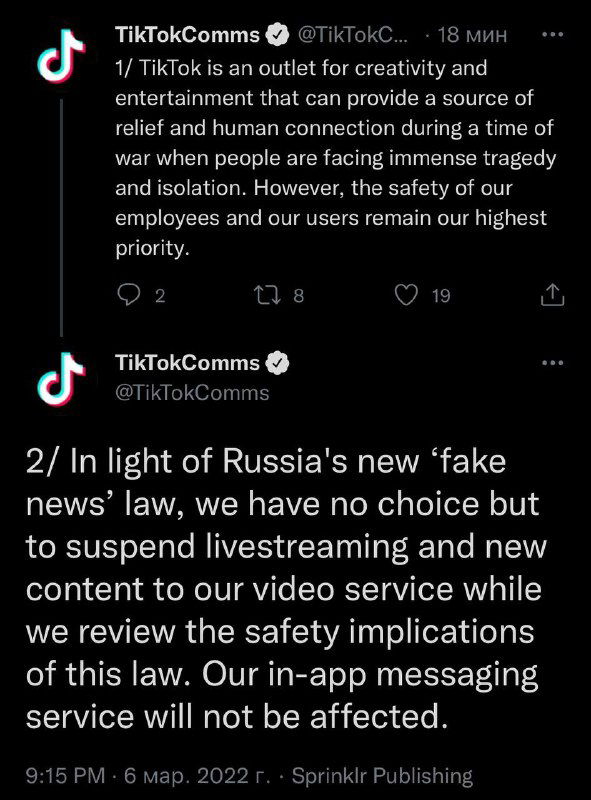The width and height of the screenshot is (591, 800).
Task: Open the three-dot menu on the second tweet
Action: 554,363
